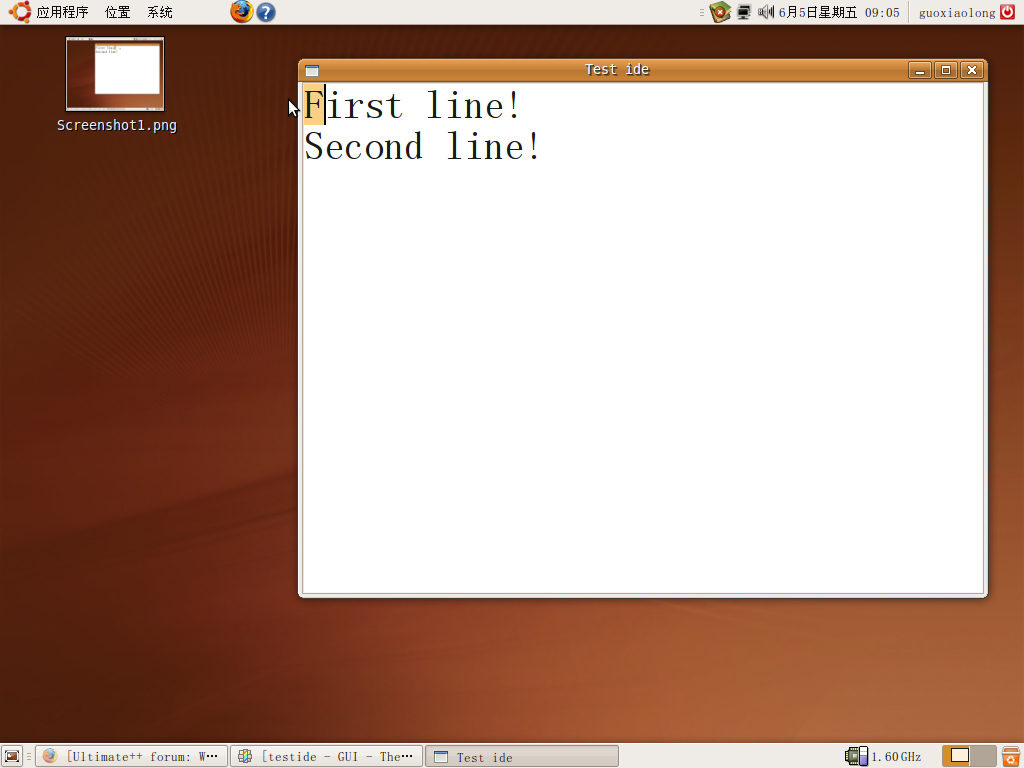Switch to the Ultimate++ forum taskbar window
The height and width of the screenshot is (768, 1024).
[131, 756]
